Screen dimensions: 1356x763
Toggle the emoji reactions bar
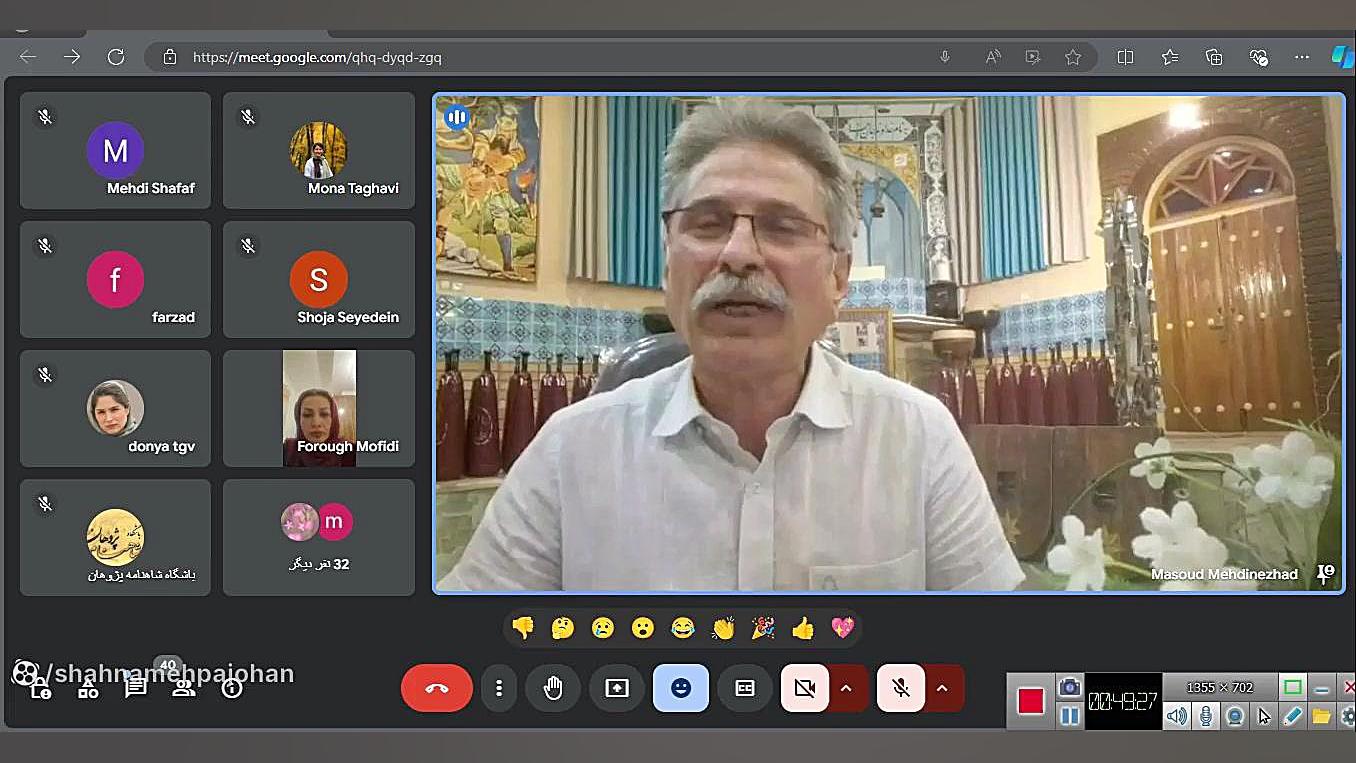click(x=681, y=688)
